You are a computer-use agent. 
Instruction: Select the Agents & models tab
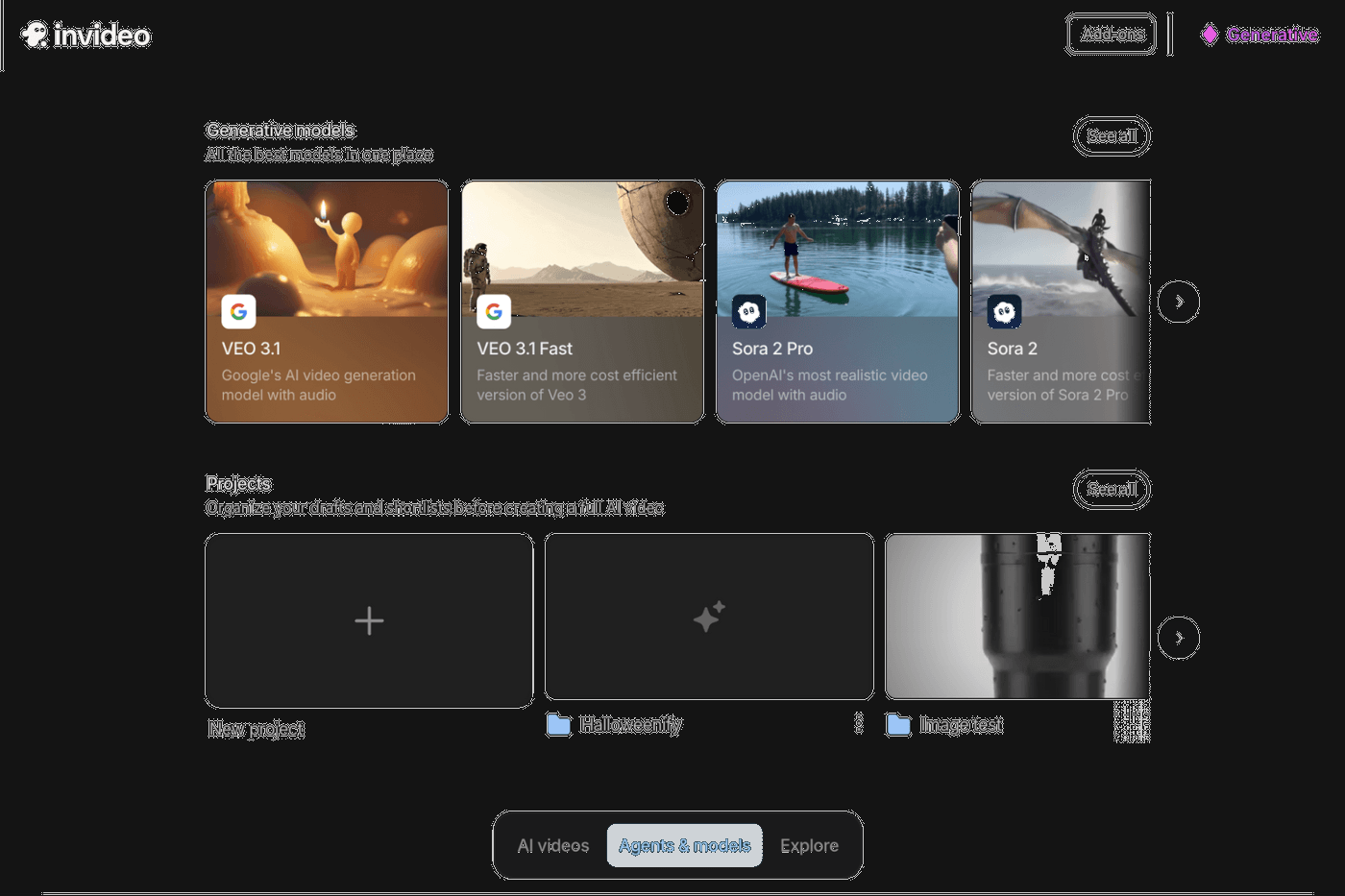coord(684,845)
